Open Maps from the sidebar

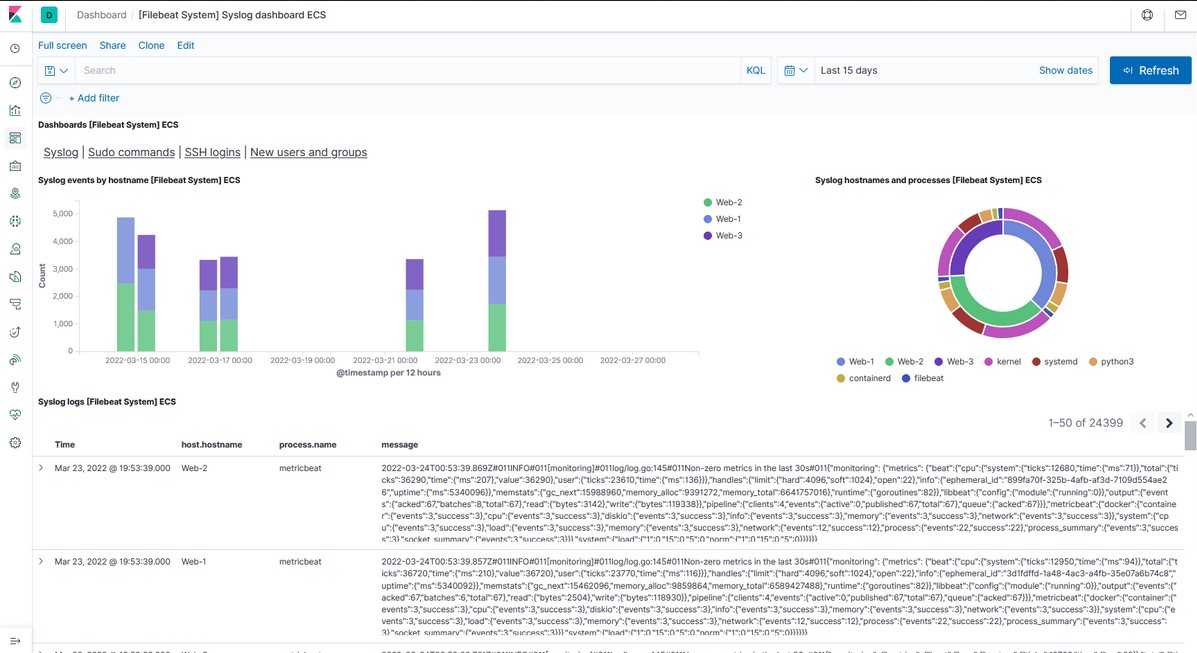15,193
